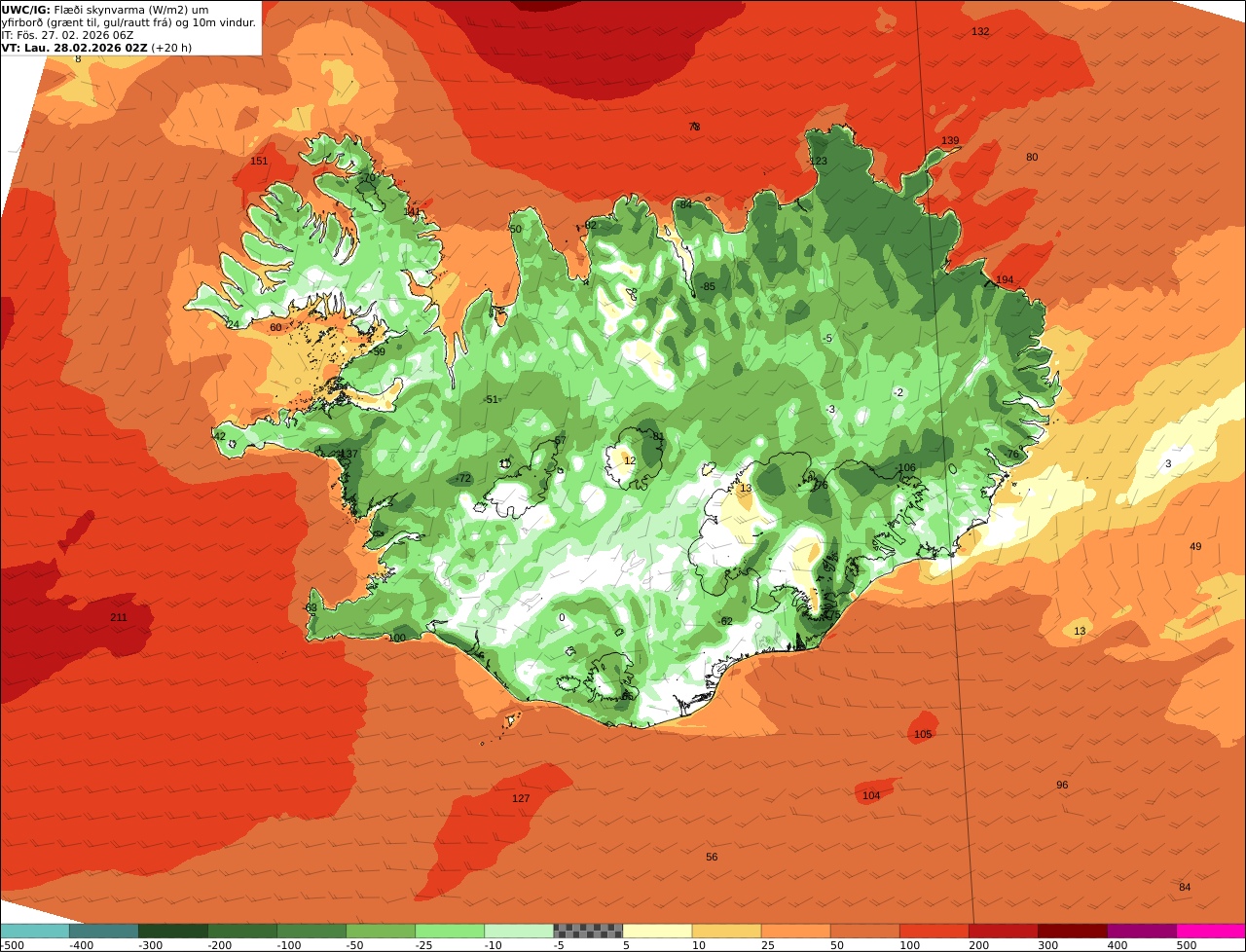Image resolution: width=1246 pixels, height=952 pixels.
Task: Click the legend tick label -500
Action: [x=12, y=945]
